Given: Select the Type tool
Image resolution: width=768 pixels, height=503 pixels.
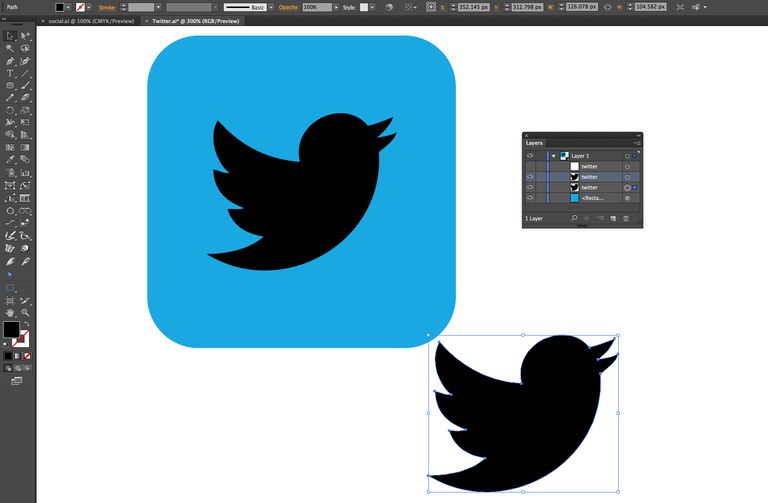Looking at the screenshot, I should 10,73.
